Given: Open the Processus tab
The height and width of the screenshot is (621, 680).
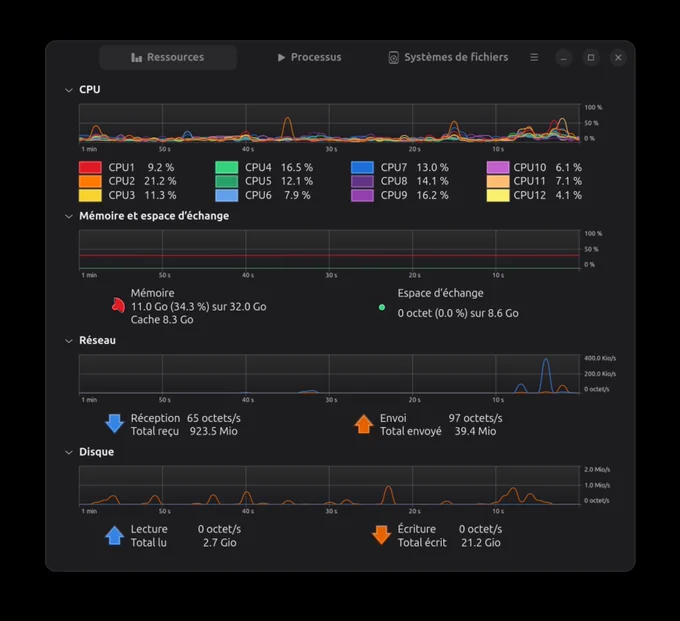Looking at the screenshot, I should pyautogui.click(x=309, y=57).
